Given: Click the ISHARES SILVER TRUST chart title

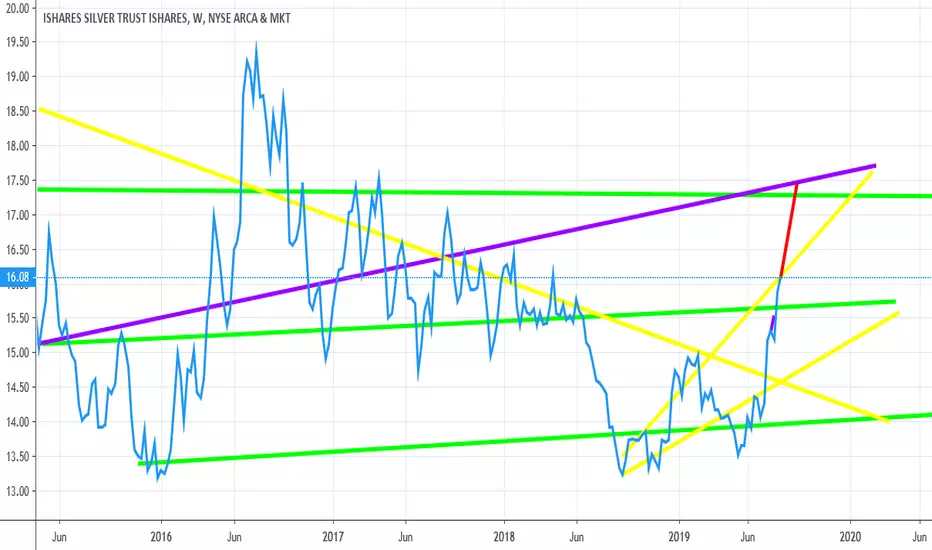Looking at the screenshot, I should (166, 18).
